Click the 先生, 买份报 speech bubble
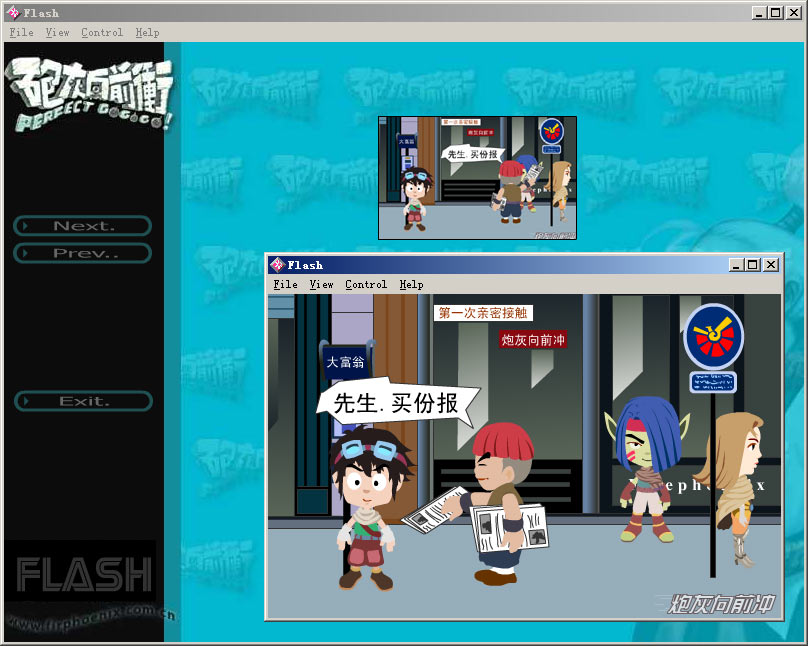This screenshot has width=808, height=646. [x=396, y=403]
